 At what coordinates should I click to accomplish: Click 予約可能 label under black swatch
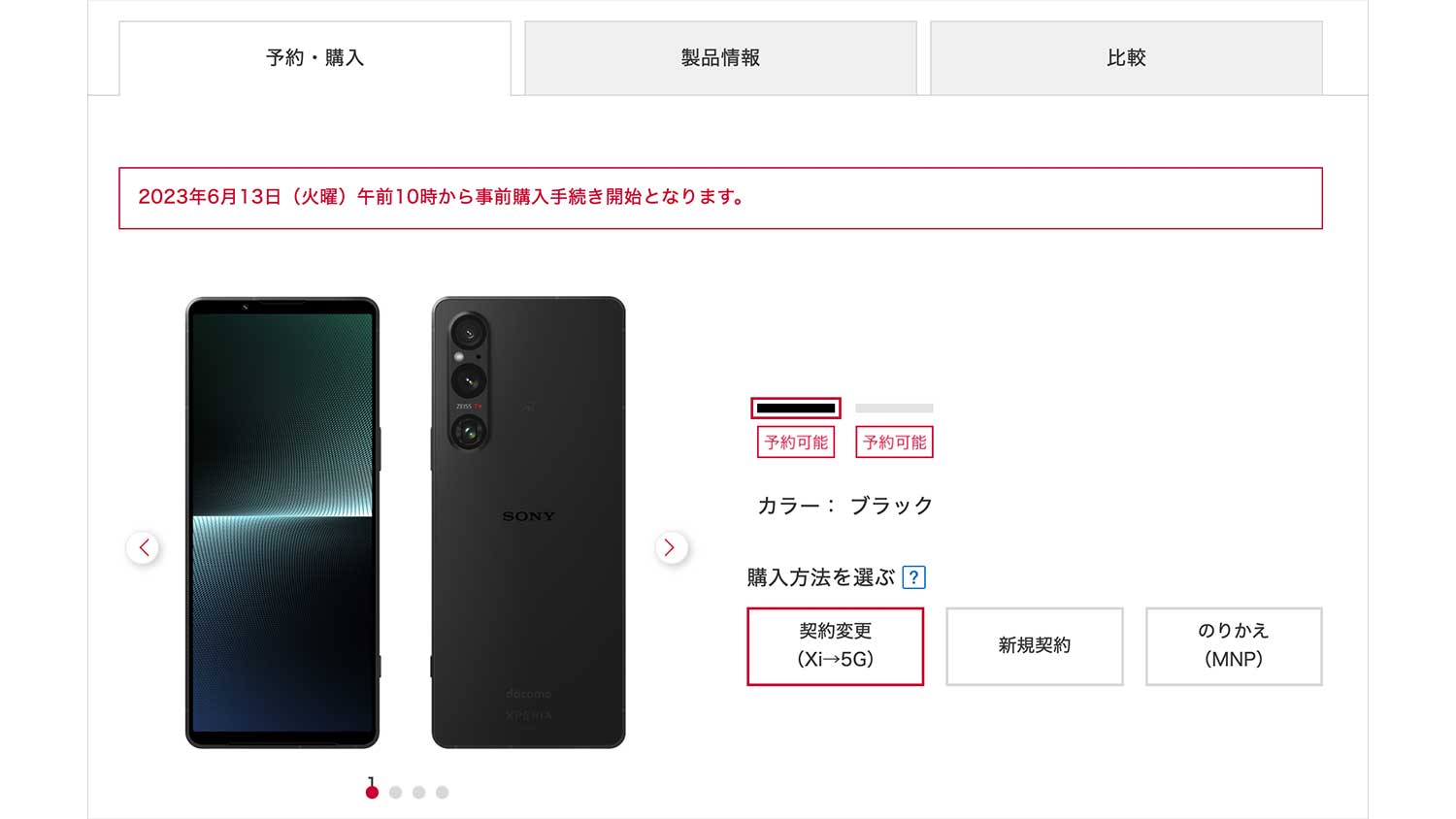point(796,442)
